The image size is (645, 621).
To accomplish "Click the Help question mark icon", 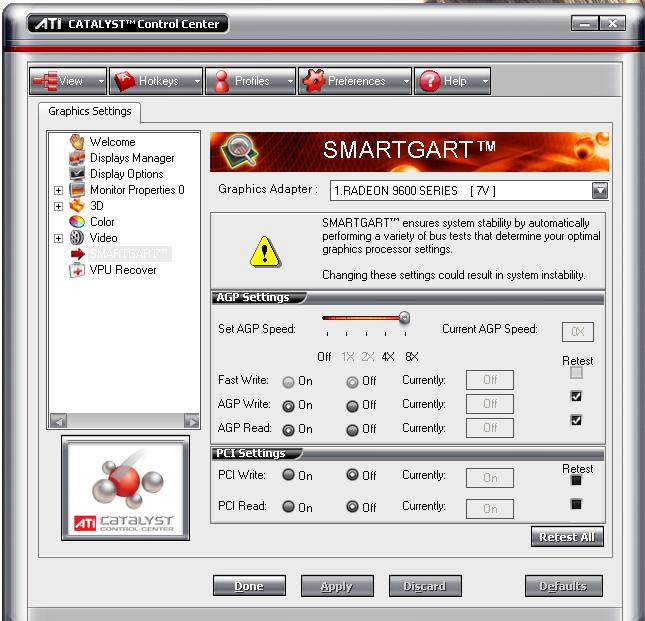I will pos(430,81).
